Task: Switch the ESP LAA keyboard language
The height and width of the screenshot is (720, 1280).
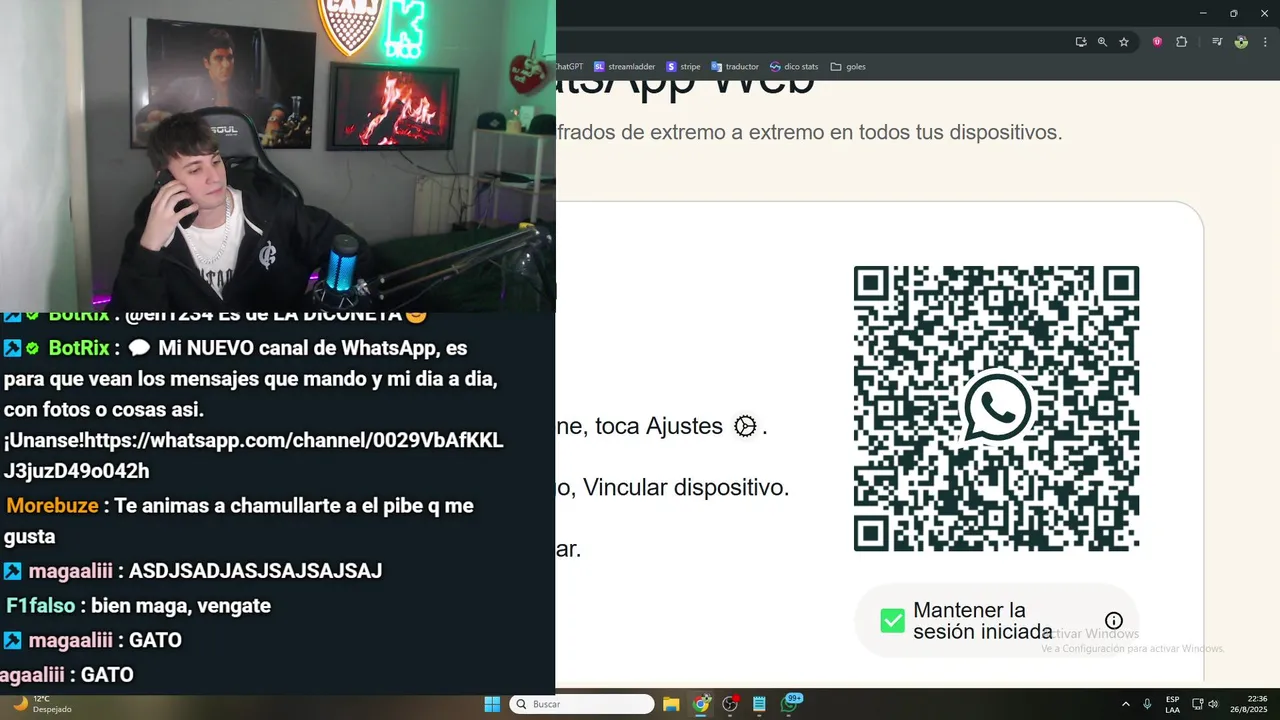Action: [1172, 704]
